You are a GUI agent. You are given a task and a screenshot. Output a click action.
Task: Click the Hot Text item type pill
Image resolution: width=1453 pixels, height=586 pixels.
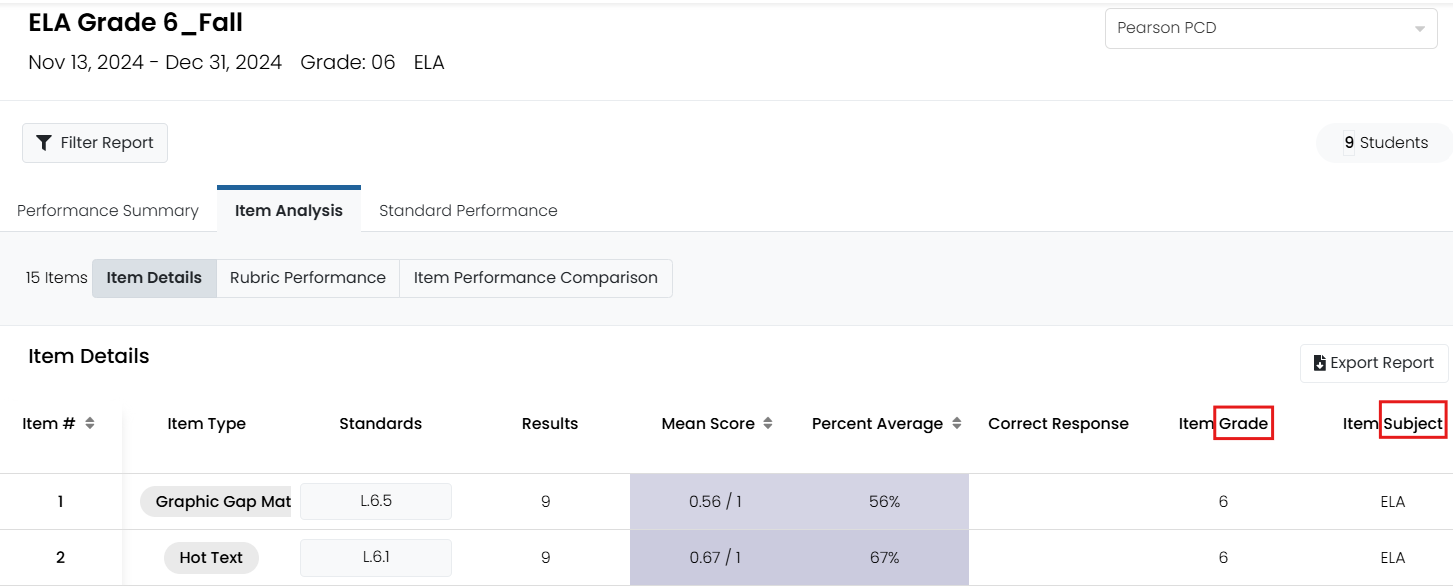211,558
